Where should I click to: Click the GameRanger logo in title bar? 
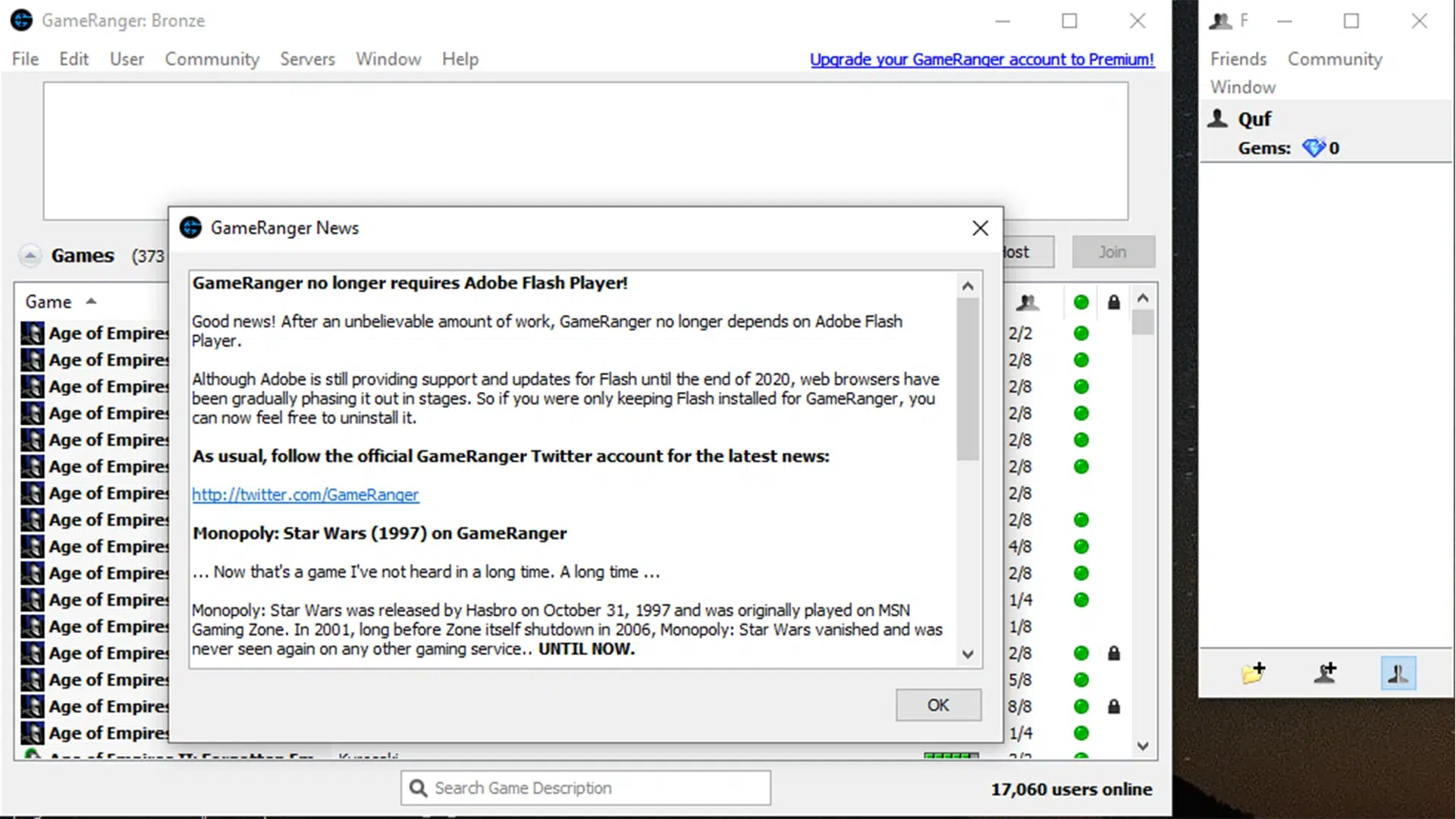(21, 20)
